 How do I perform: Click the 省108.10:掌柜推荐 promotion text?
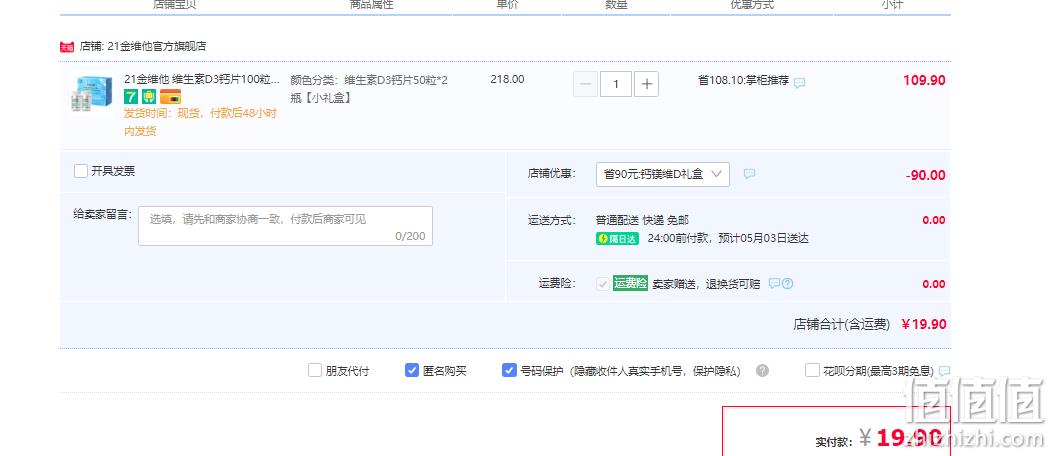743,80
